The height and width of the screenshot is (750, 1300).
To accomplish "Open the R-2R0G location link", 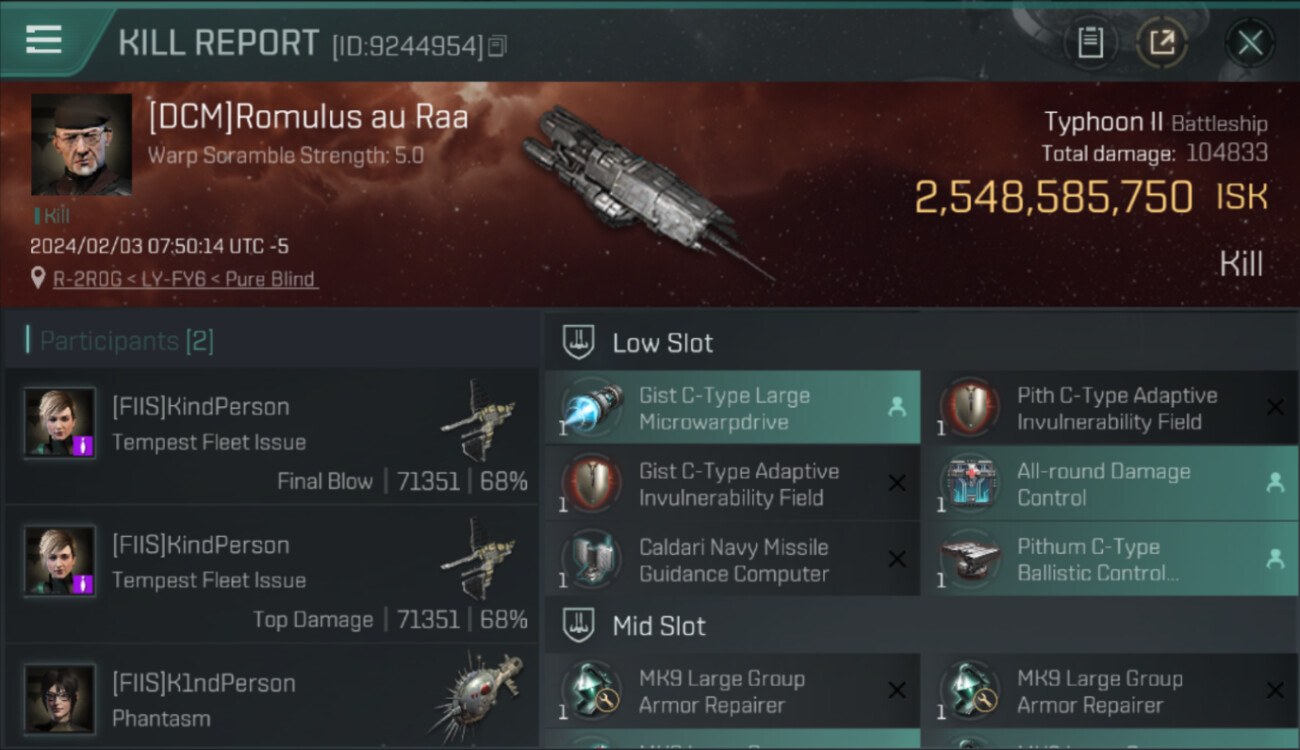I will (186, 279).
